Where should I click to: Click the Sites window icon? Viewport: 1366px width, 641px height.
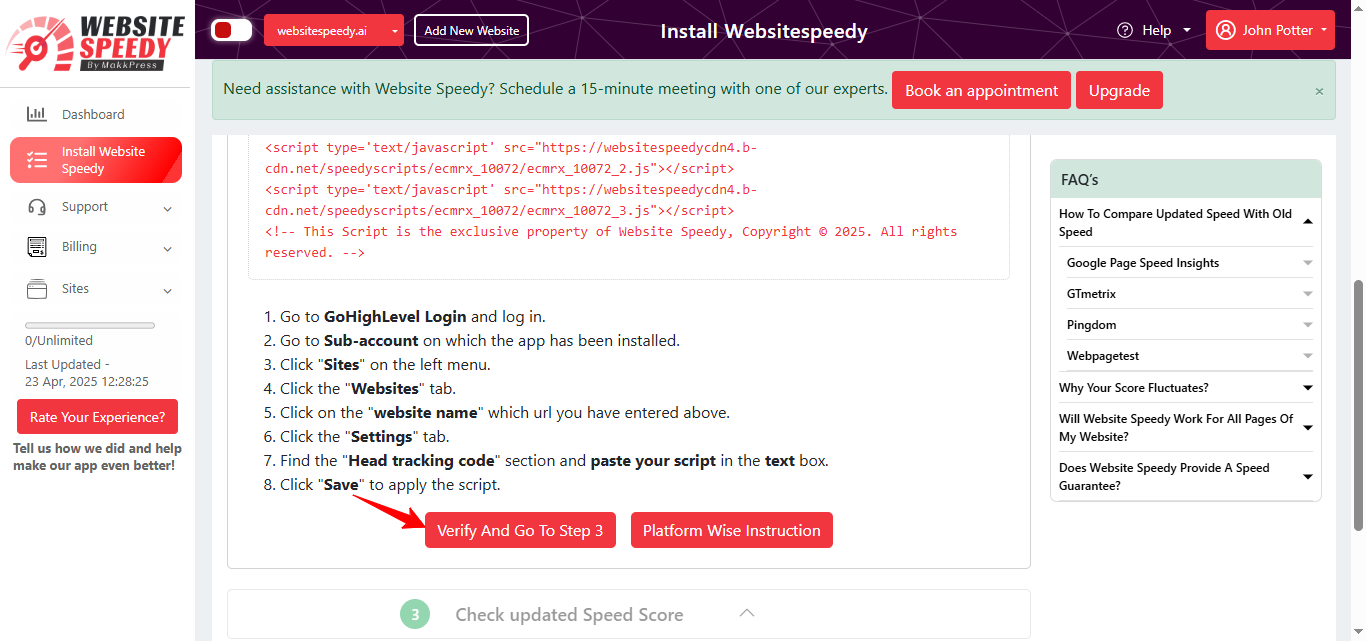37,289
